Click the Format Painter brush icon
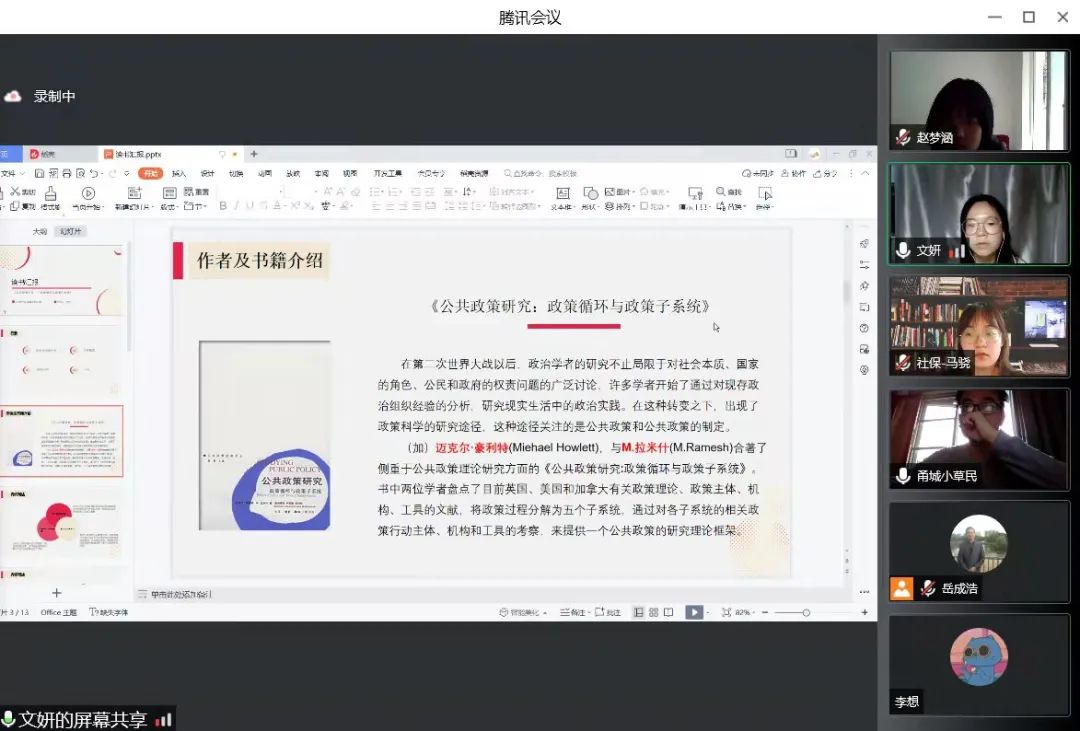This screenshot has height=731, width=1080. [x=50, y=193]
